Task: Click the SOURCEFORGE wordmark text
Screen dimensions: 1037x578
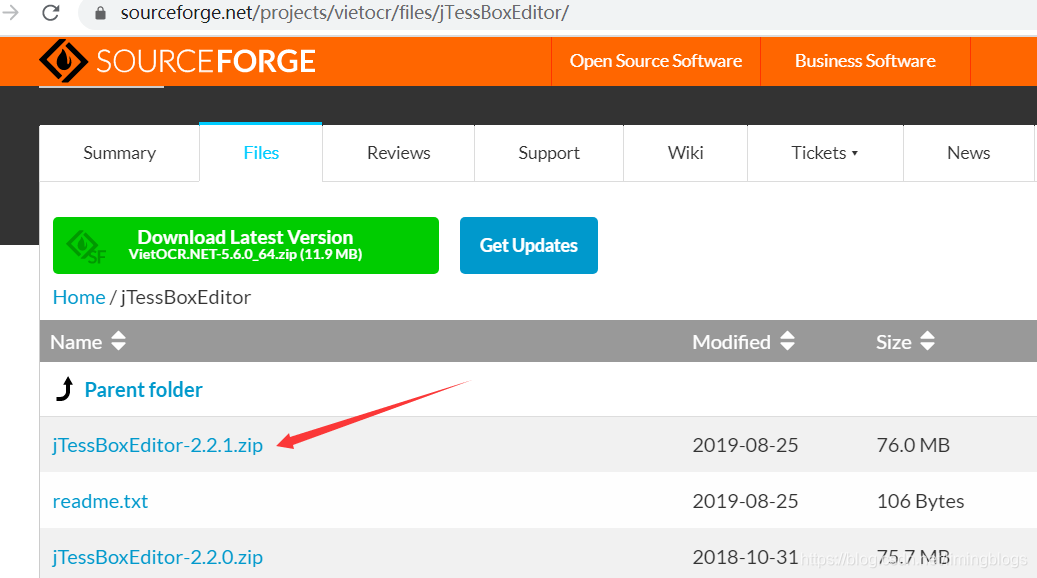Action: tap(206, 62)
